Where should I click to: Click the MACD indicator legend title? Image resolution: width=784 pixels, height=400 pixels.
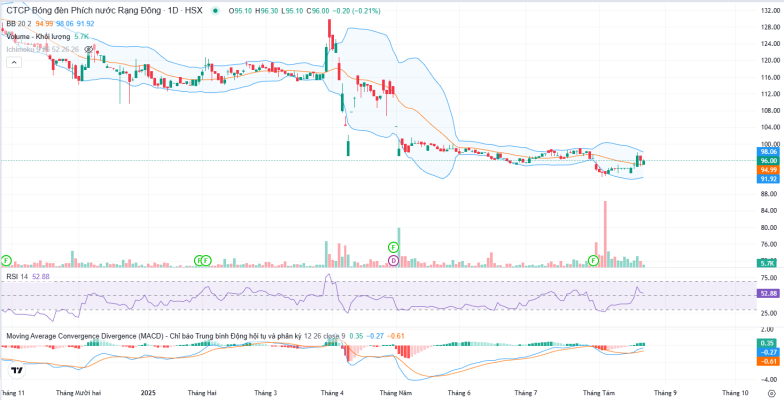pos(154,336)
